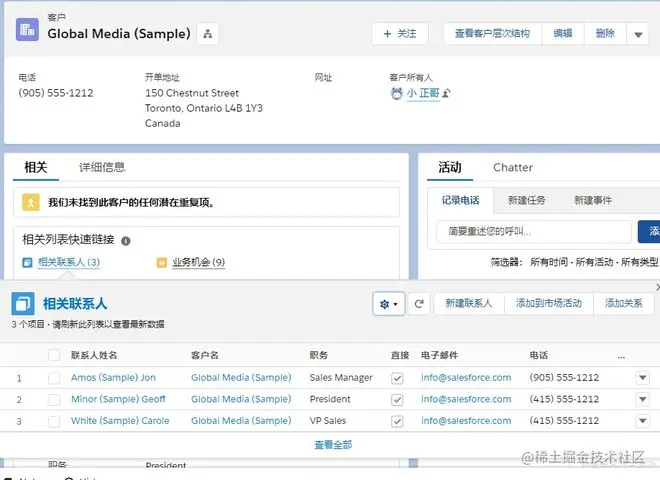This screenshot has width=660, height=480.
Task: Close the related contacts popup panel
Action: (x=658, y=287)
